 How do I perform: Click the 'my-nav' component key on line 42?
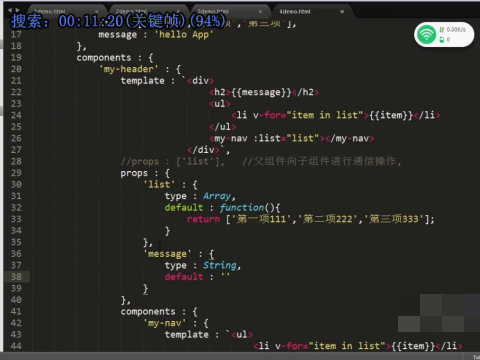tap(165, 323)
